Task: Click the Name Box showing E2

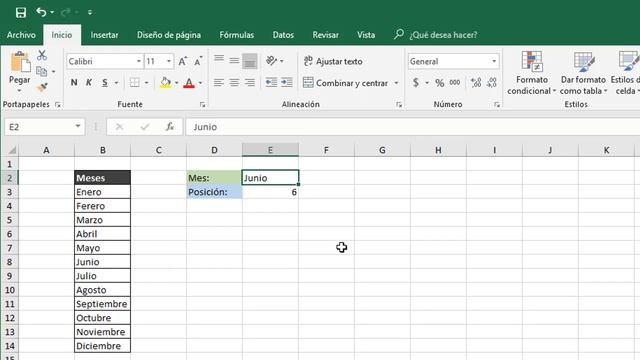Action: (x=44, y=127)
